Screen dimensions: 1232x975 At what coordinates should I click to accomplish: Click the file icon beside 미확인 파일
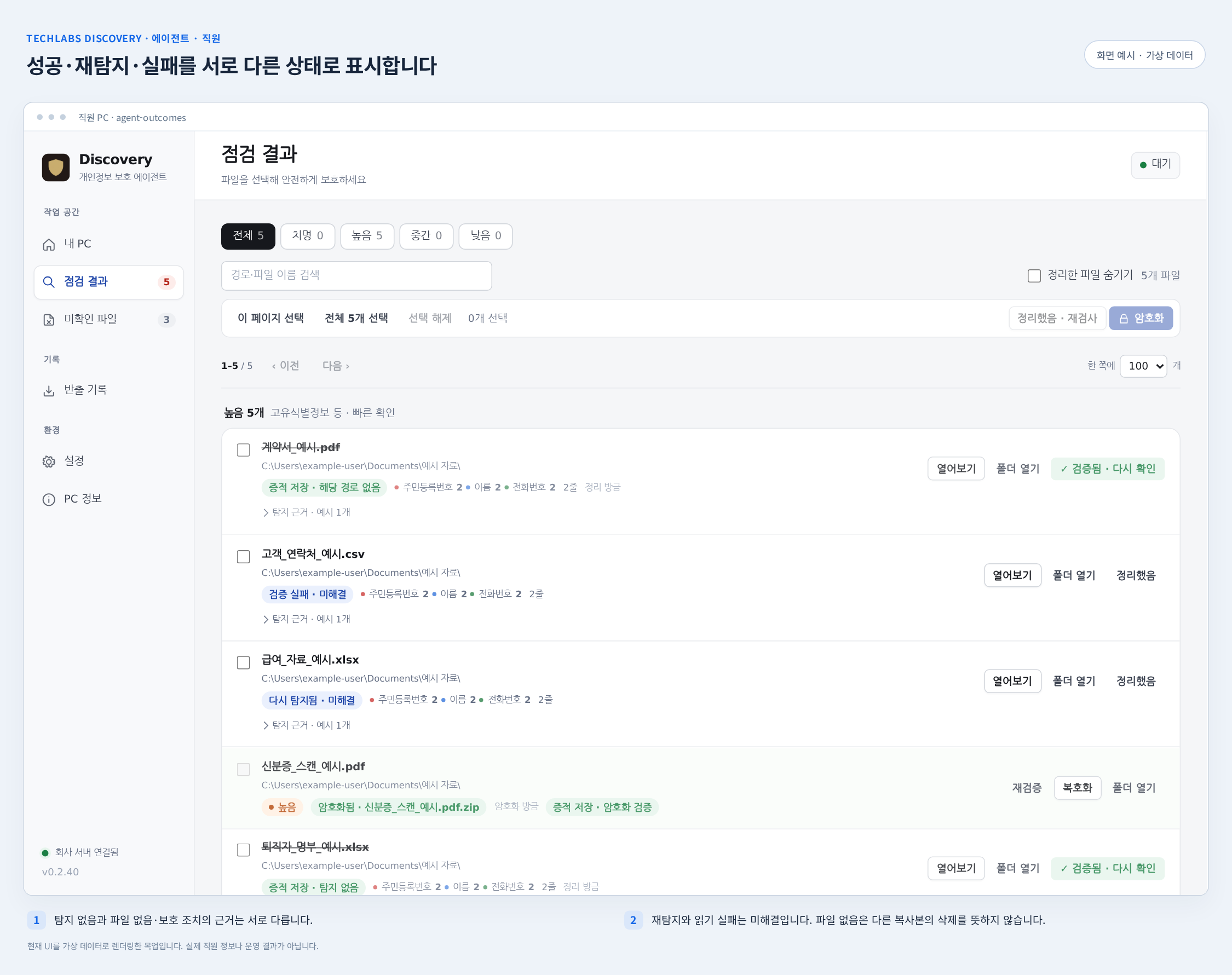49,320
